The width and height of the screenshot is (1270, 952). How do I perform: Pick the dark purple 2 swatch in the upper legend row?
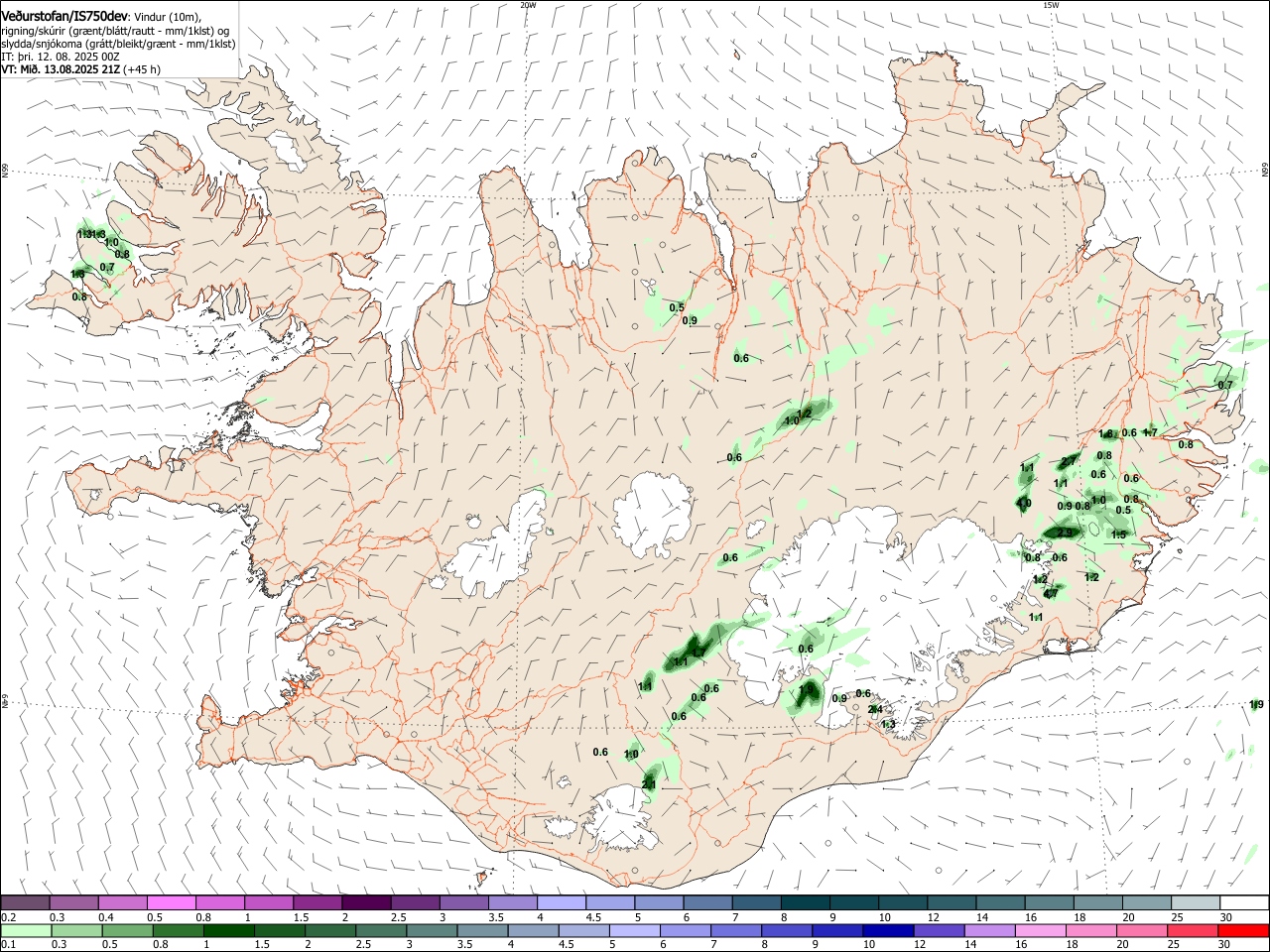[x=366, y=902]
